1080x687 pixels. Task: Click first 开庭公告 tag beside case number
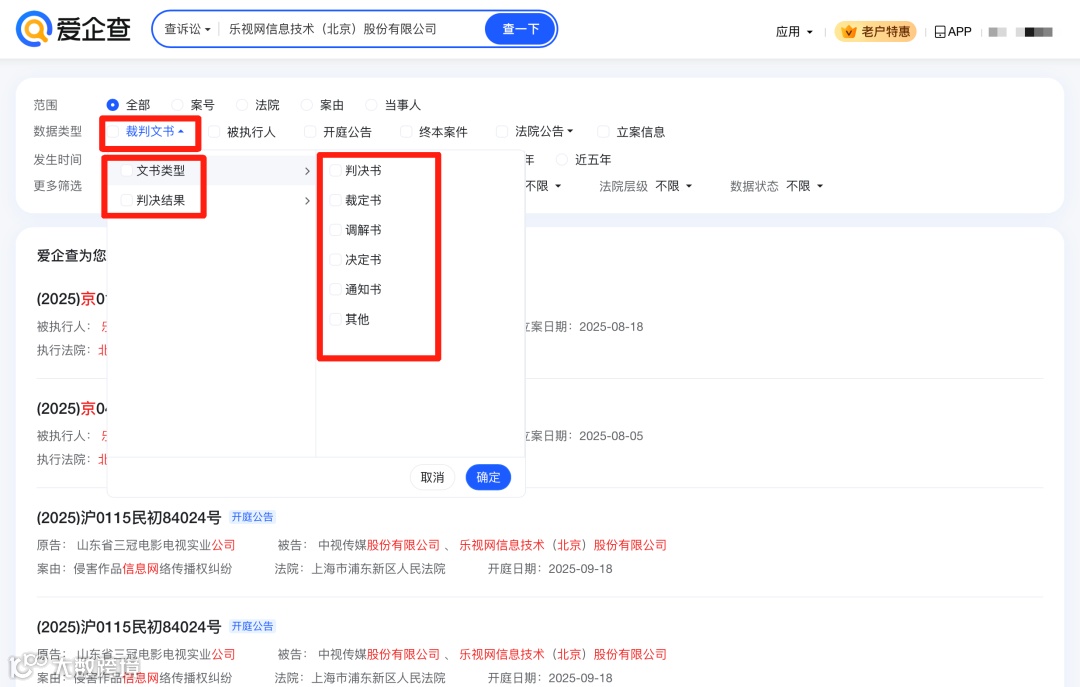point(252,517)
